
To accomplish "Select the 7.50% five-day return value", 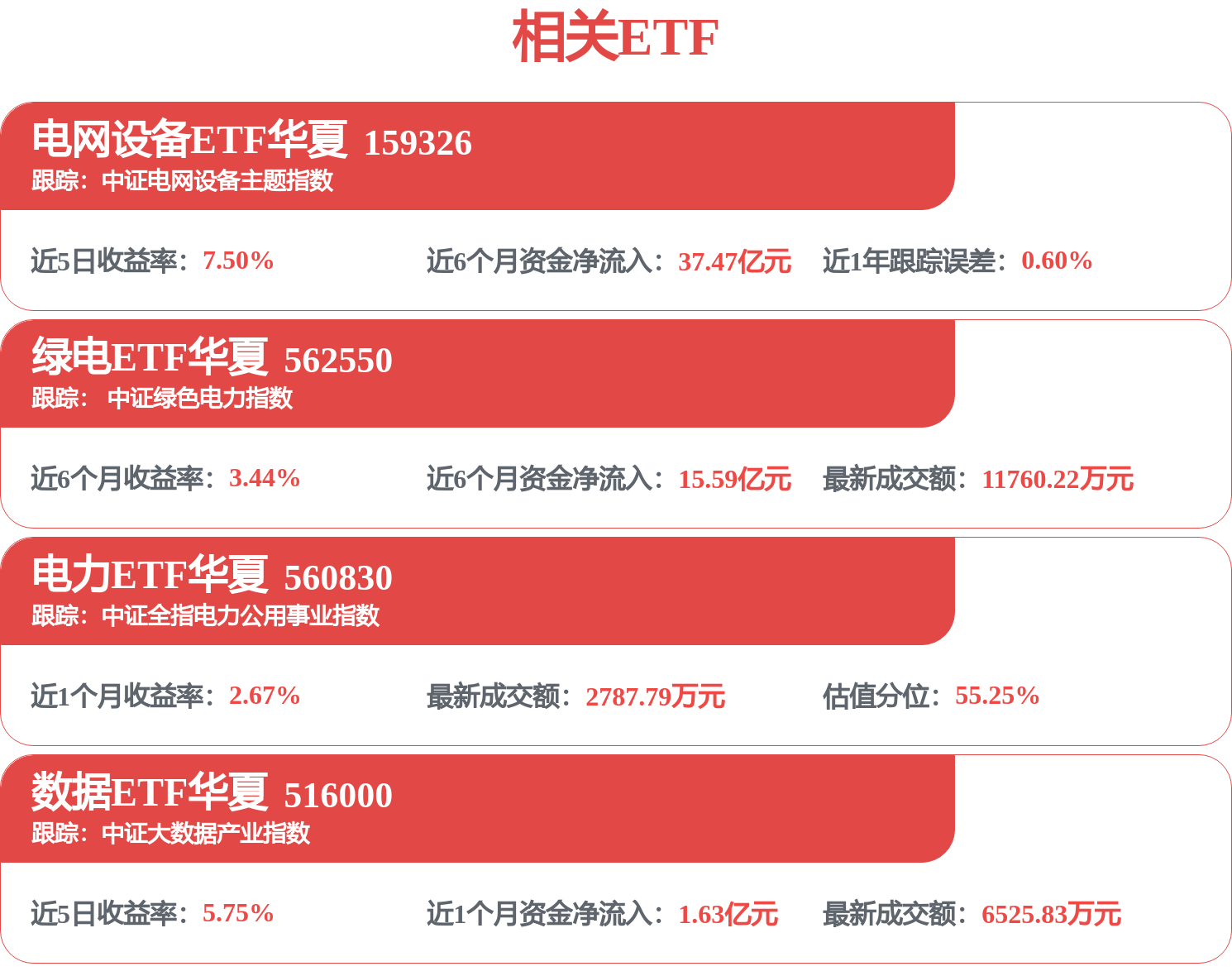I will coord(238,261).
